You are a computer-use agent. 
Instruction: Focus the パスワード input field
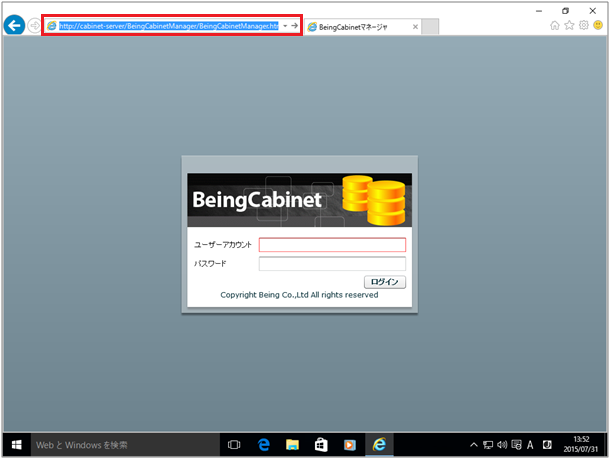(332, 263)
